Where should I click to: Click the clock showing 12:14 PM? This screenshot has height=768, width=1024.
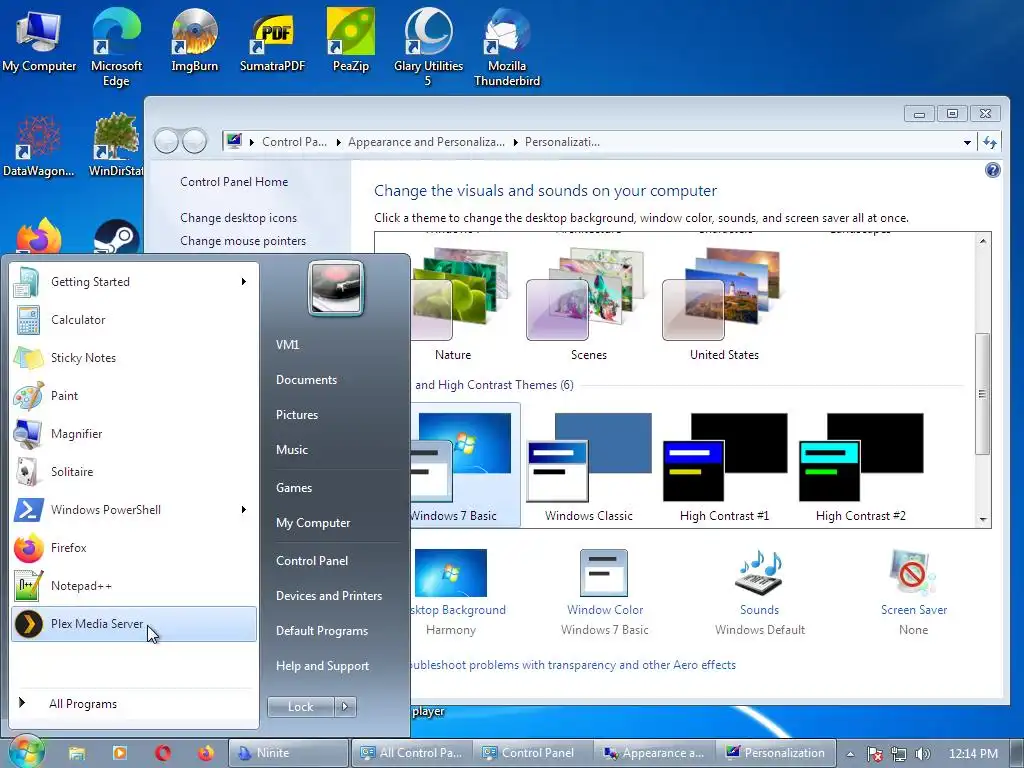tap(973, 754)
